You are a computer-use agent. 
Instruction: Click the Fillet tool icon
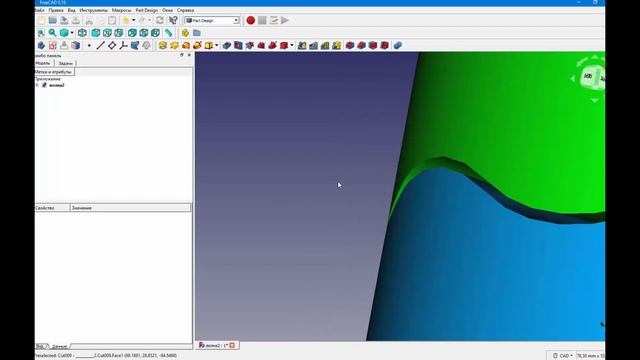pos(350,45)
